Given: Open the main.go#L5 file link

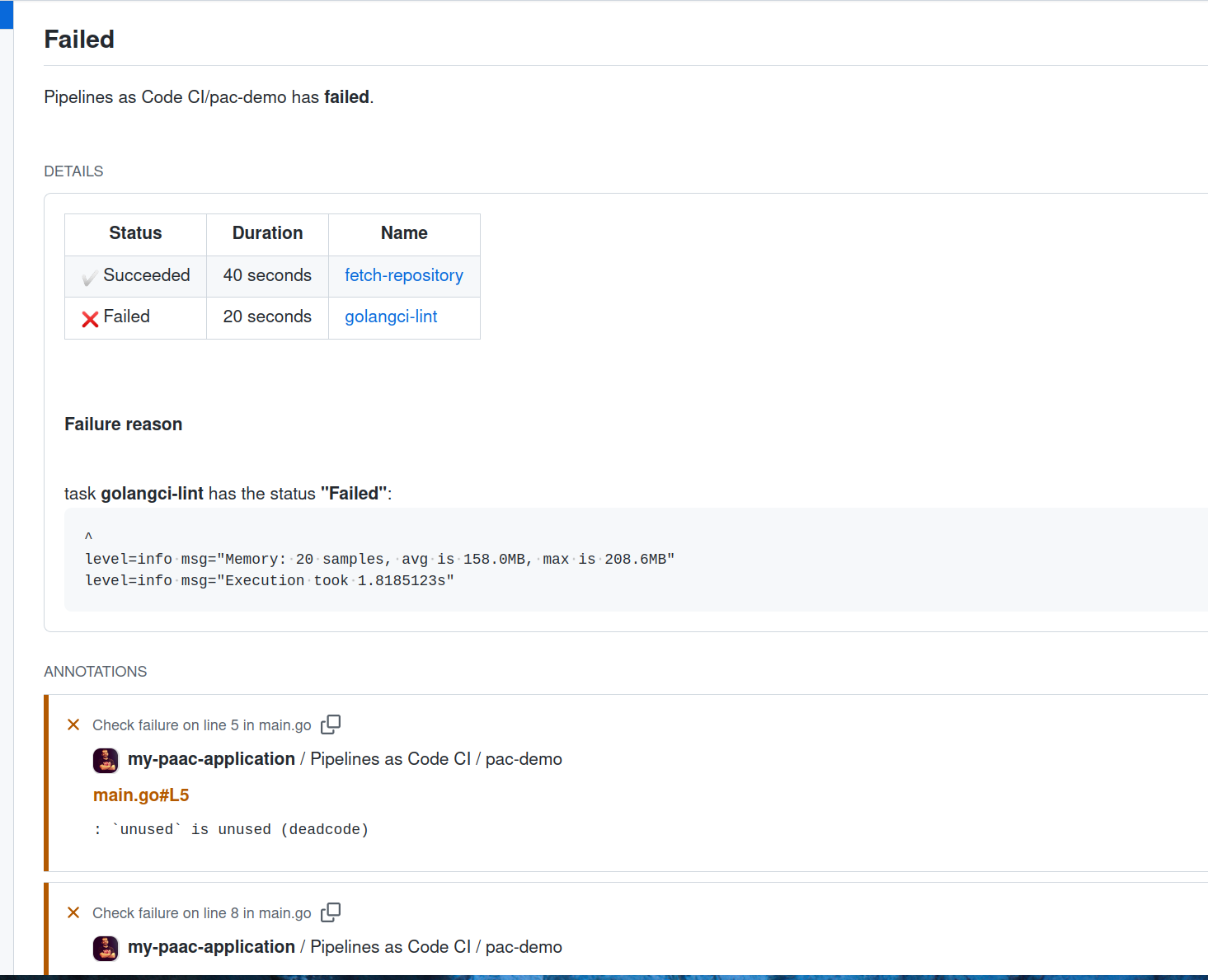Looking at the screenshot, I should point(141,795).
